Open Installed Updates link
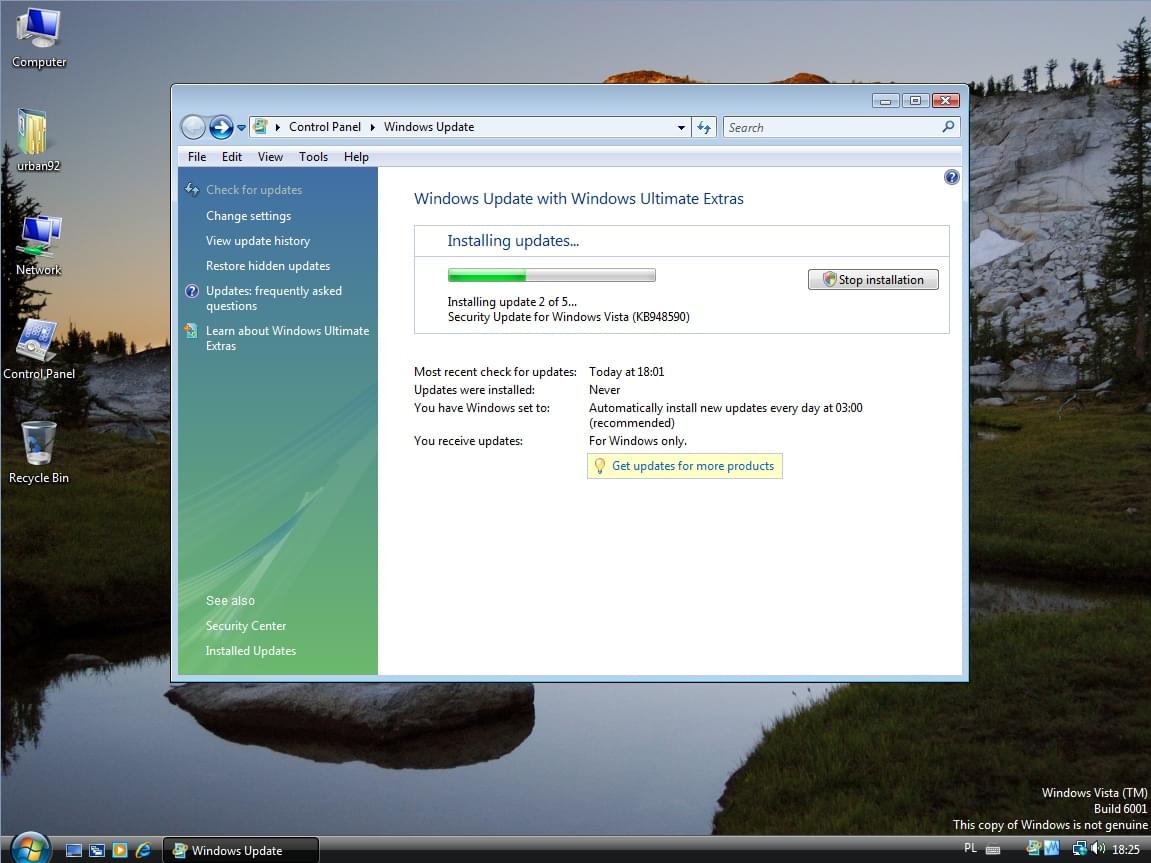The height and width of the screenshot is (863, 1151). (251, 651)
